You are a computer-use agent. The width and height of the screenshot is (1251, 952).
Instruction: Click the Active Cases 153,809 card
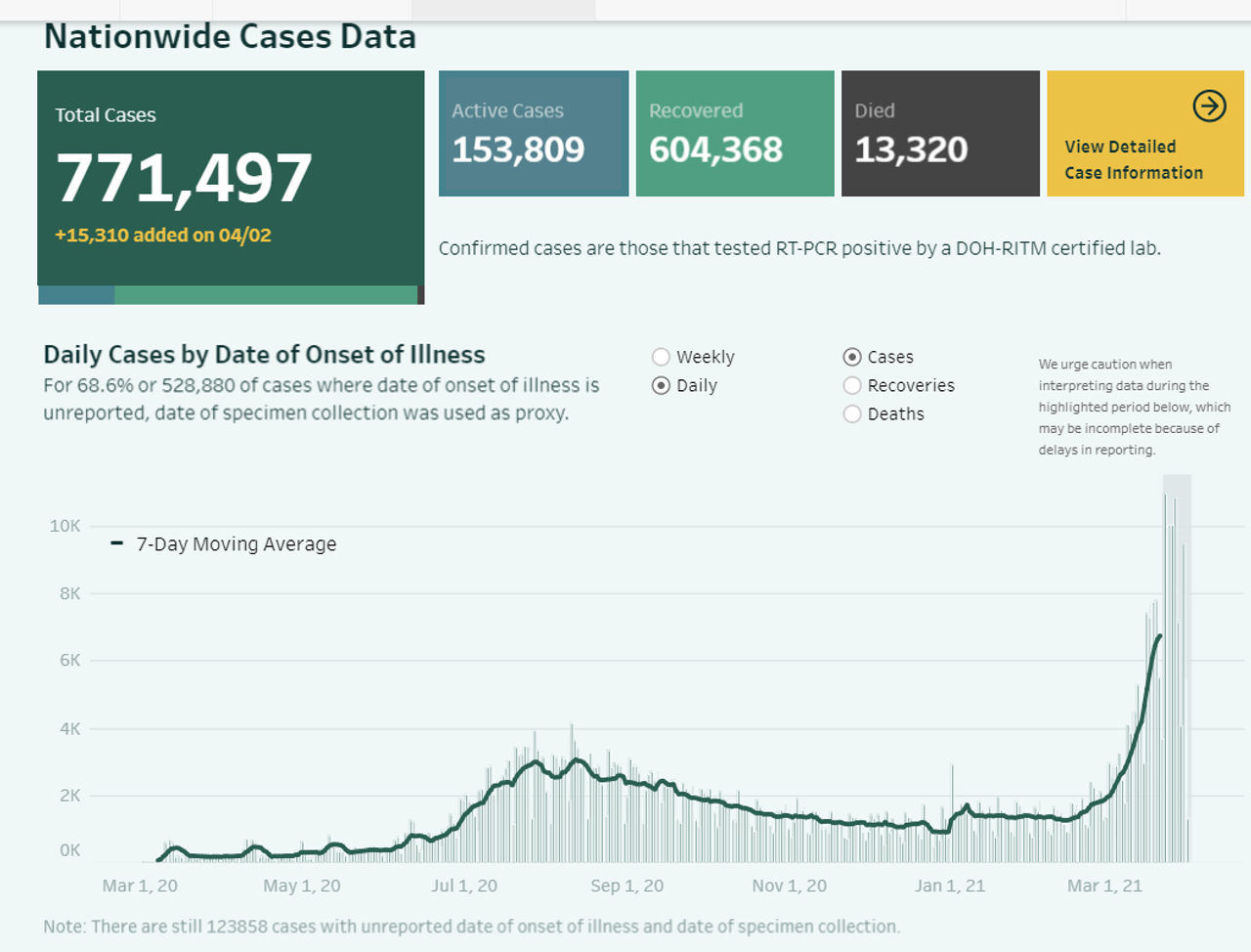[534, 134]
